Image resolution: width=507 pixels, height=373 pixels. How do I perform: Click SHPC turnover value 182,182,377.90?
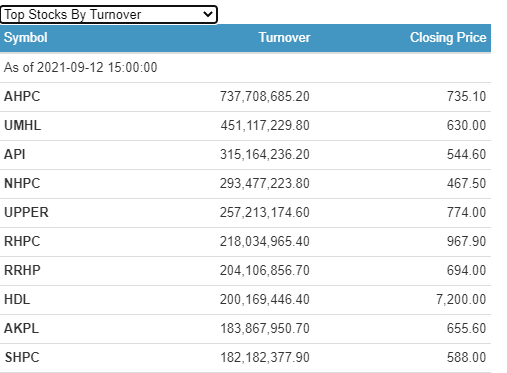point(265,357)
